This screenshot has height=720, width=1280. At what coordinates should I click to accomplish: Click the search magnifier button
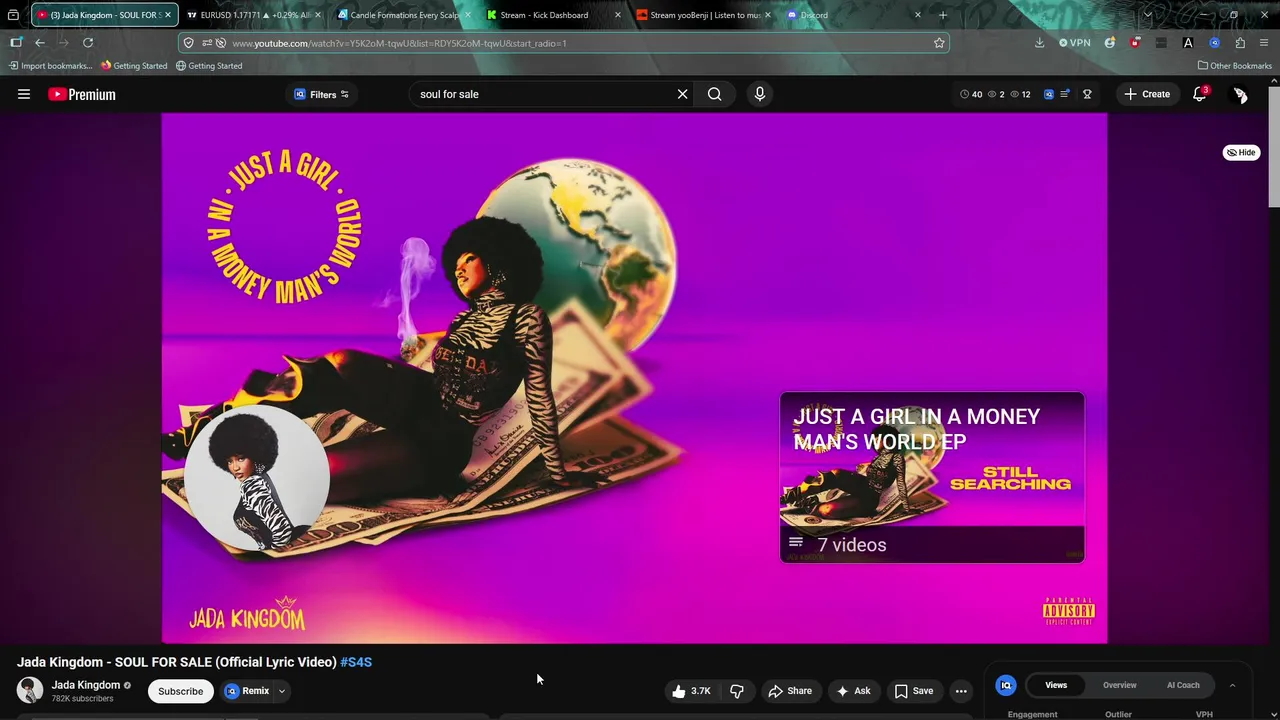pos(714,94)
